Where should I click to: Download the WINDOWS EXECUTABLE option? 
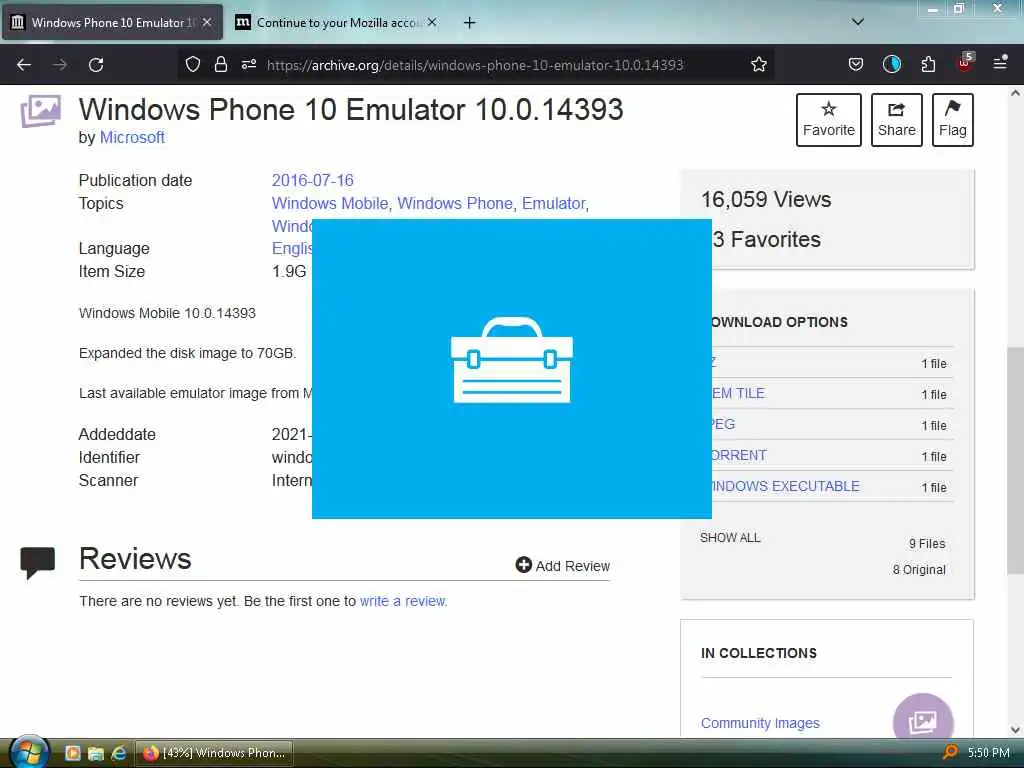[786, 487]
